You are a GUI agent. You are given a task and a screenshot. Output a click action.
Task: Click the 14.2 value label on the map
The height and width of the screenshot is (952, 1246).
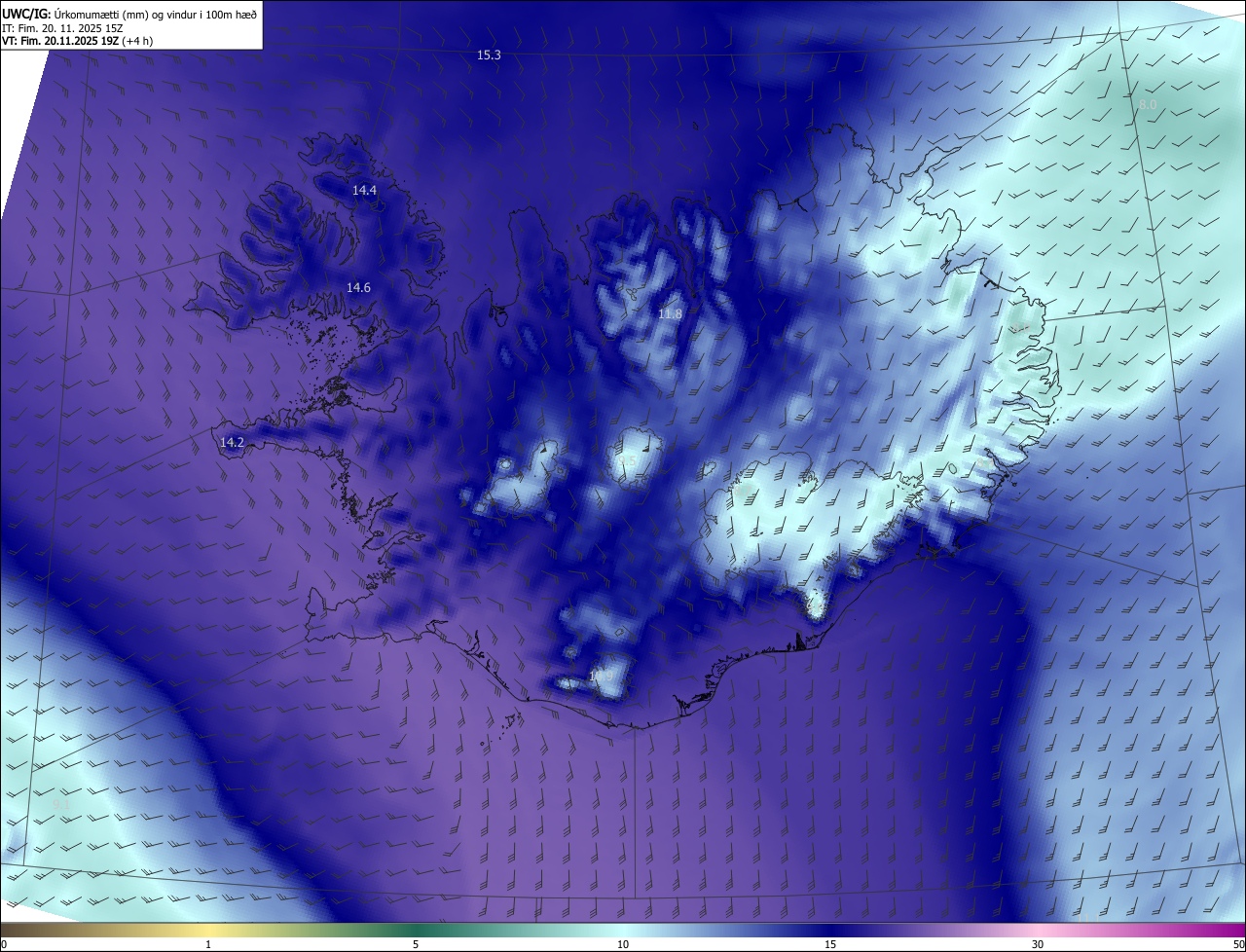click(x=232, y=442)
